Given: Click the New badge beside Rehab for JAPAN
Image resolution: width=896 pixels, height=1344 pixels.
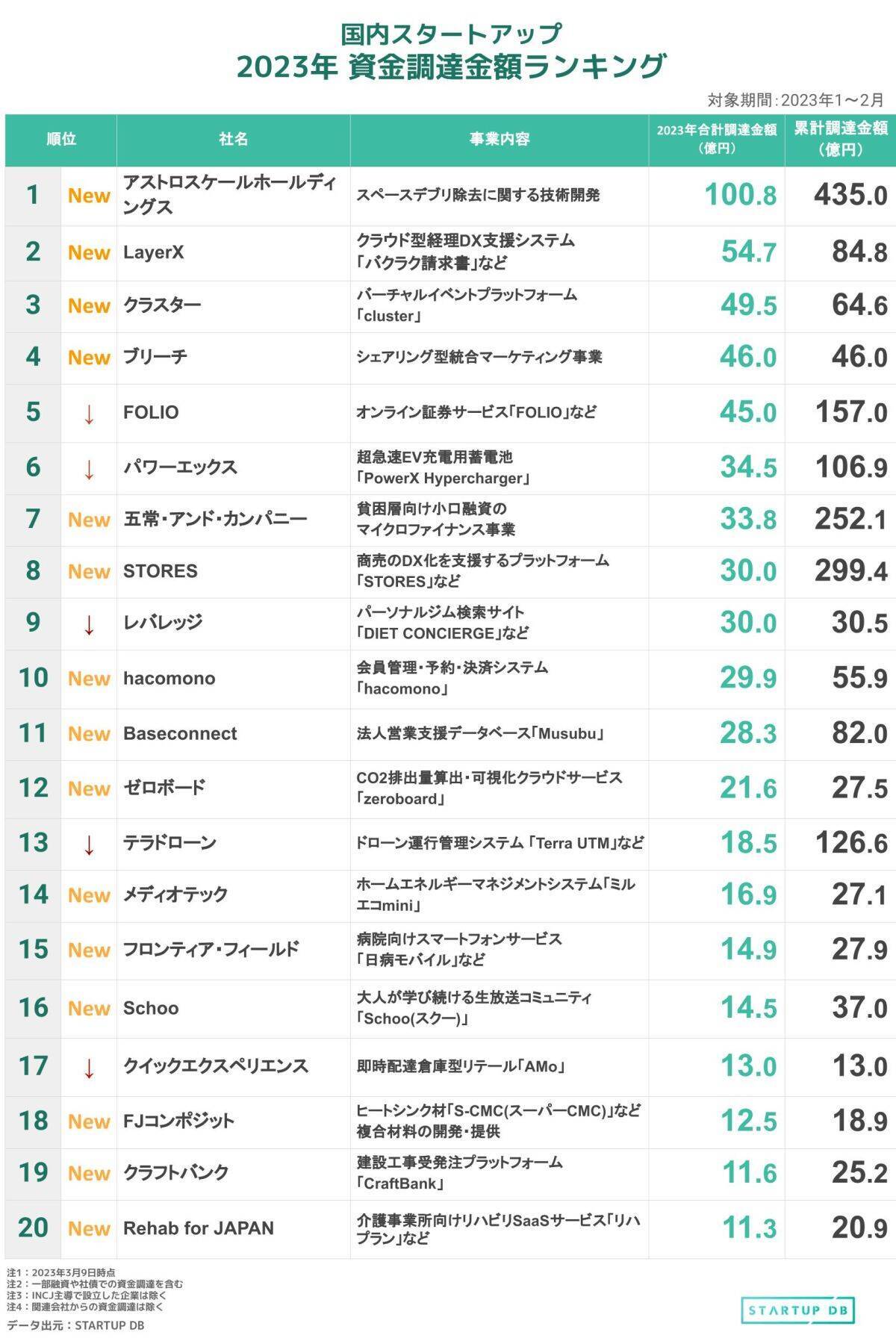Looking at the screenshot, I should coord(89,1228).
